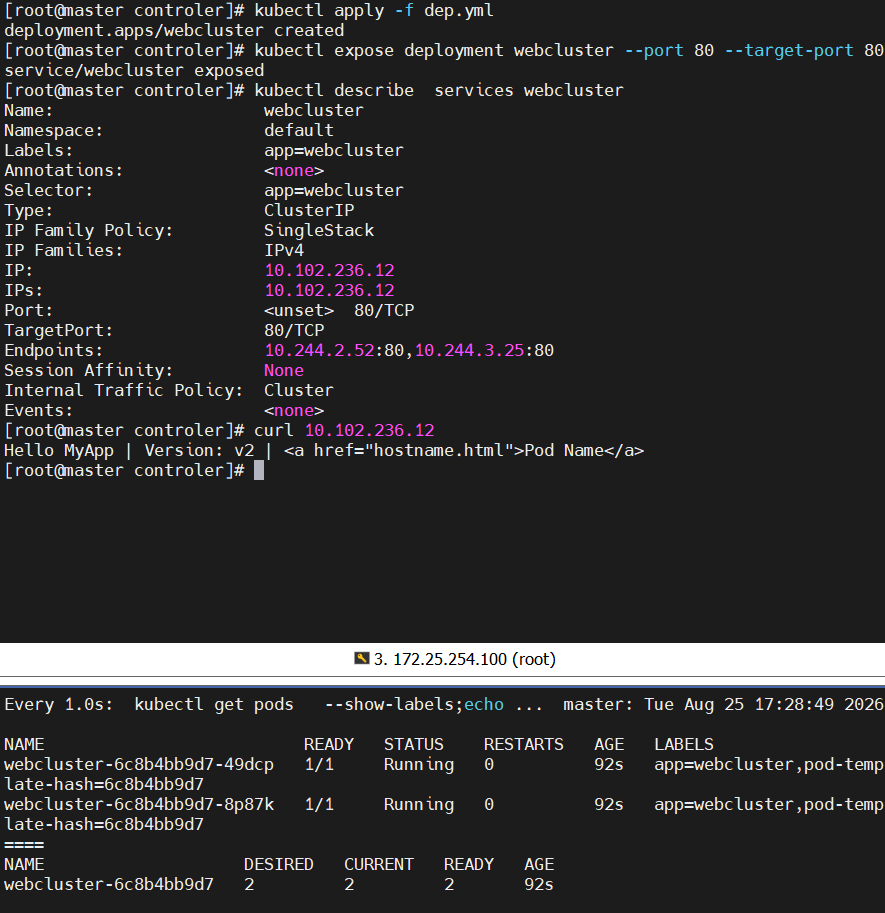Select IP '10.102.236.12' on IPs: line
This screenshot has height=913, width=885.
[x=330, y=290]
